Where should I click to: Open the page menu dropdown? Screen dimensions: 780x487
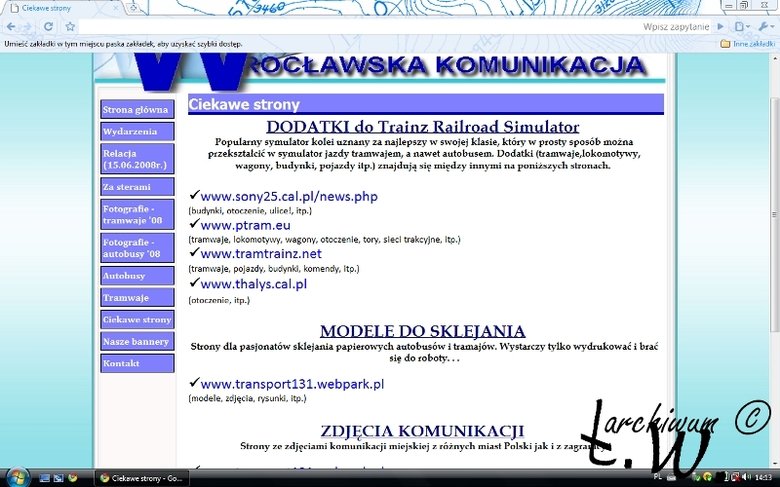742,26
